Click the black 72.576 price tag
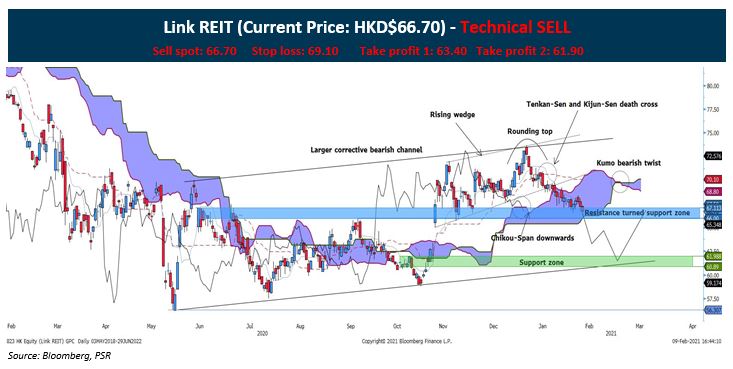Viewport: 733px width, 369px height. click(712, 157)
